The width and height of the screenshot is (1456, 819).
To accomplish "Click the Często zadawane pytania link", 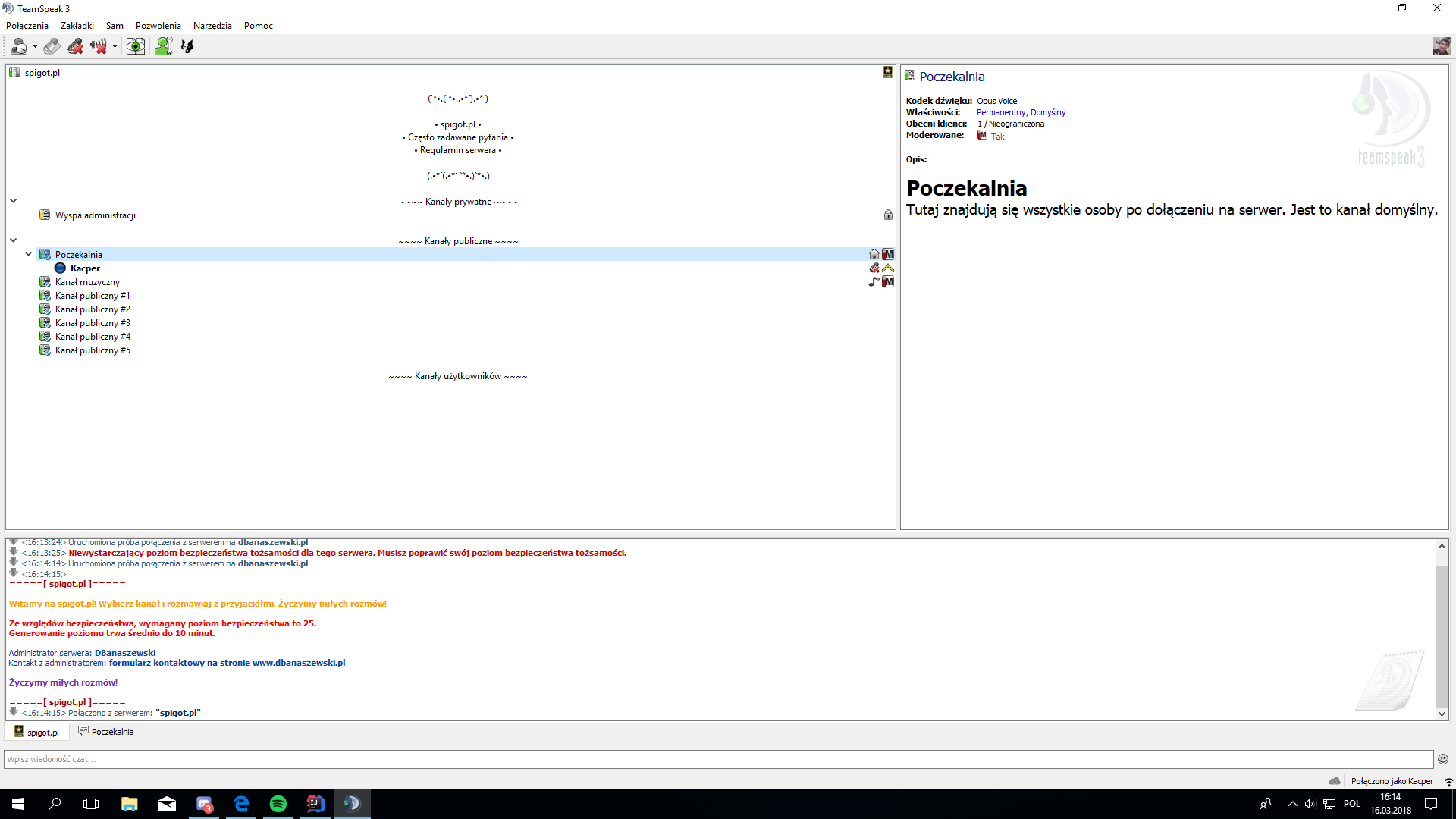I will point(458,137).
